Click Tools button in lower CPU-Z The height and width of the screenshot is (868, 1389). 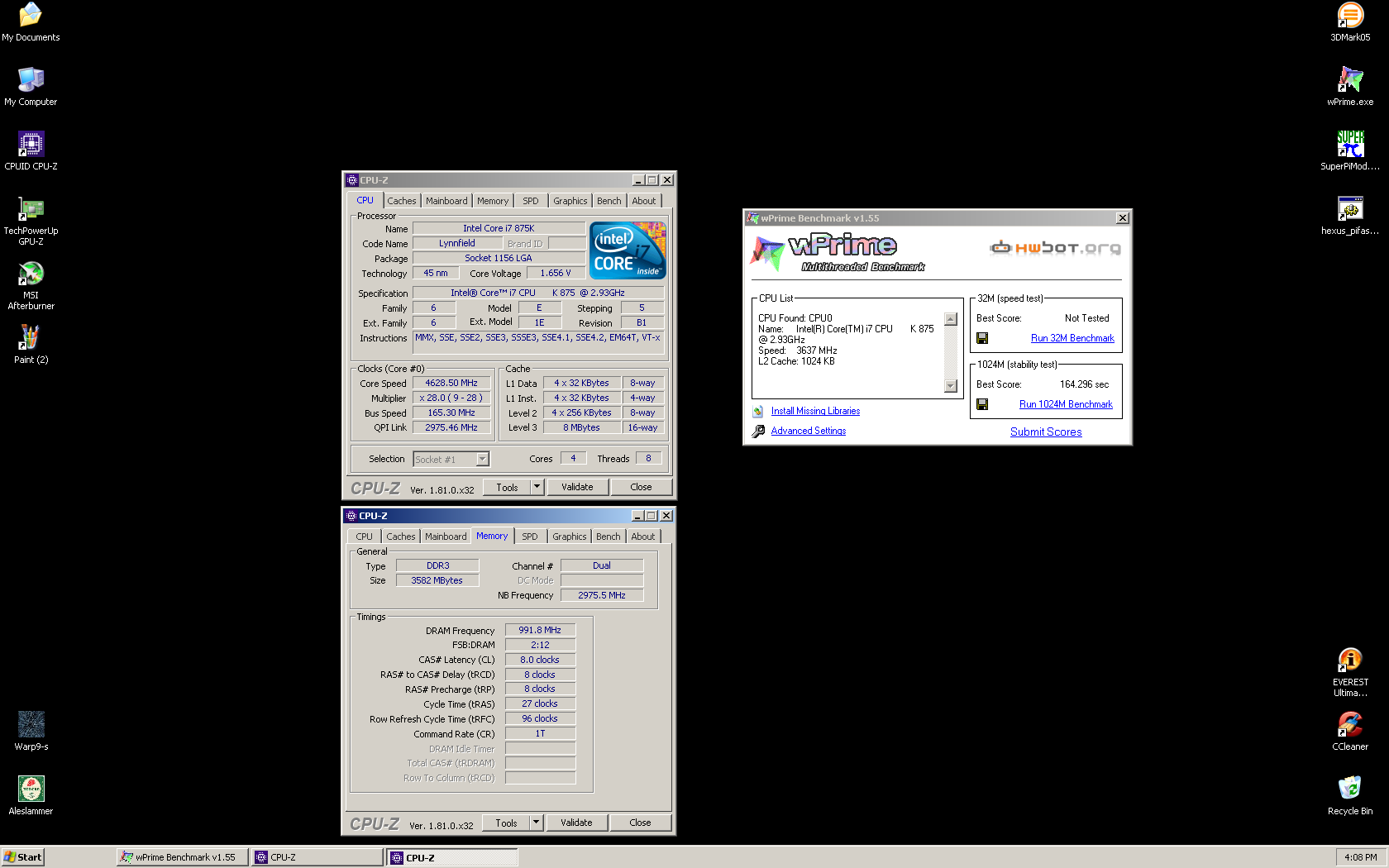[x=506, y=823]
